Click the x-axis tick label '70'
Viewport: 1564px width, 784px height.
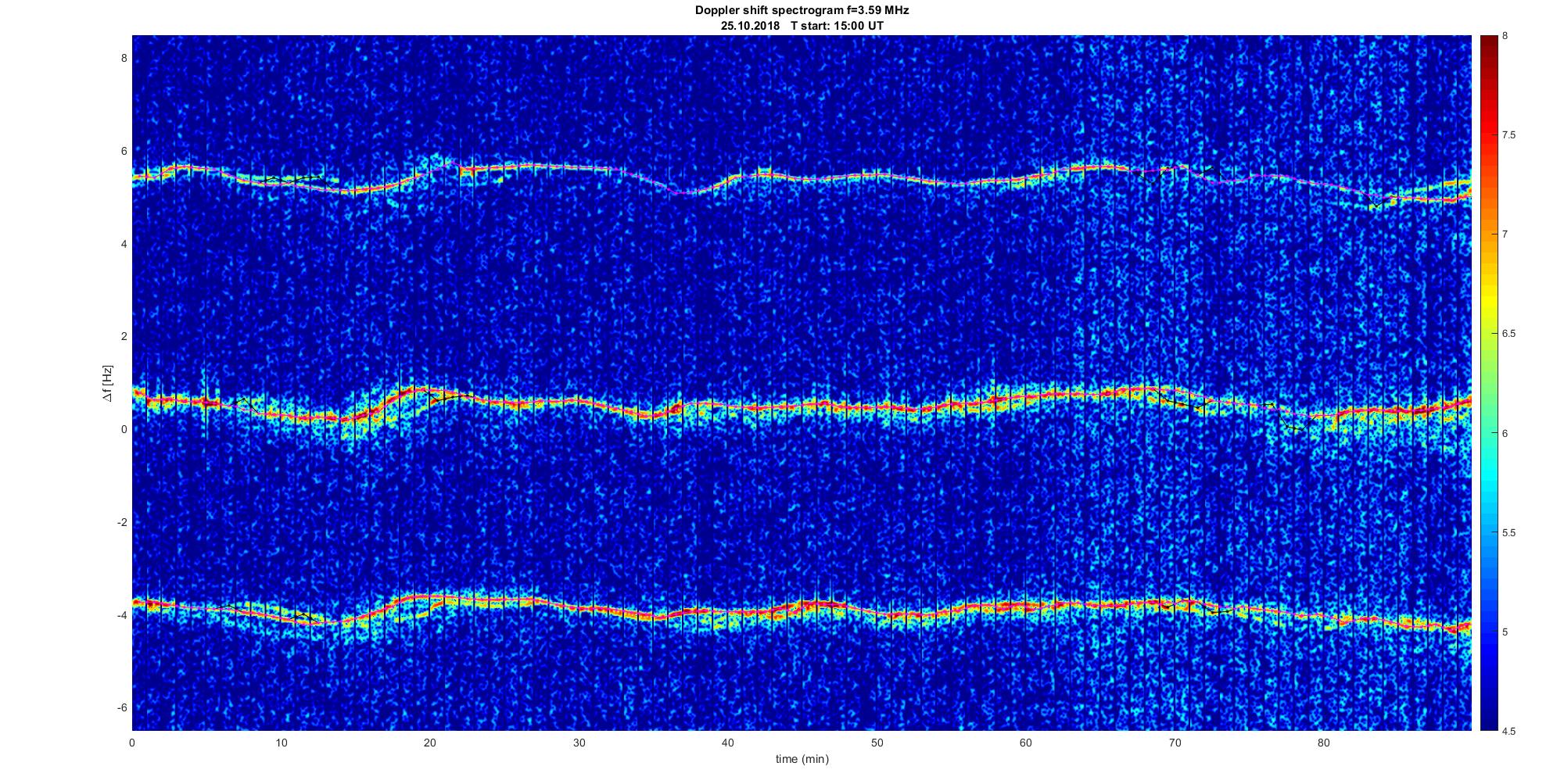[1175, 743]
